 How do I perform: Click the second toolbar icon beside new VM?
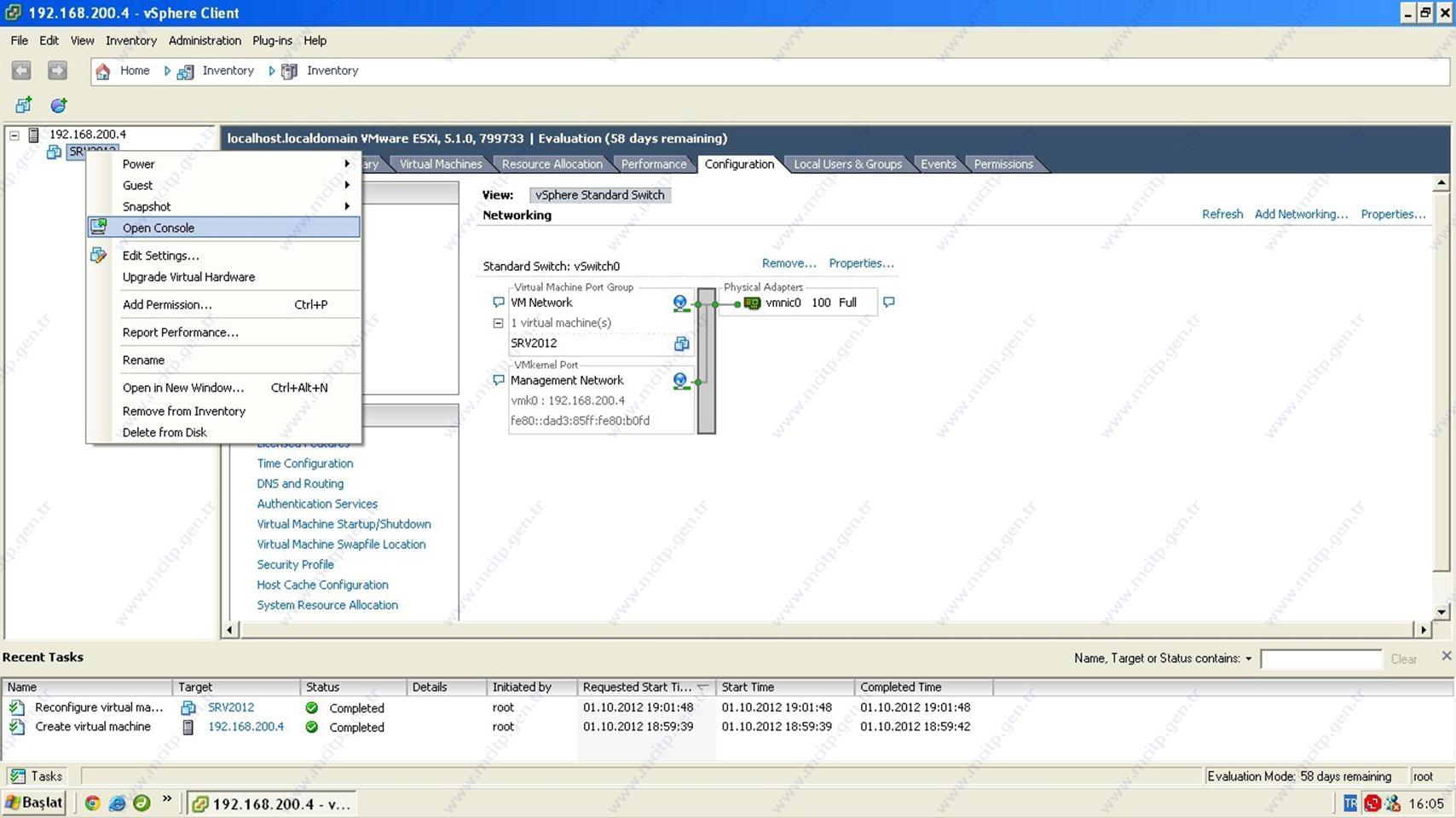[x=59, y=105]
